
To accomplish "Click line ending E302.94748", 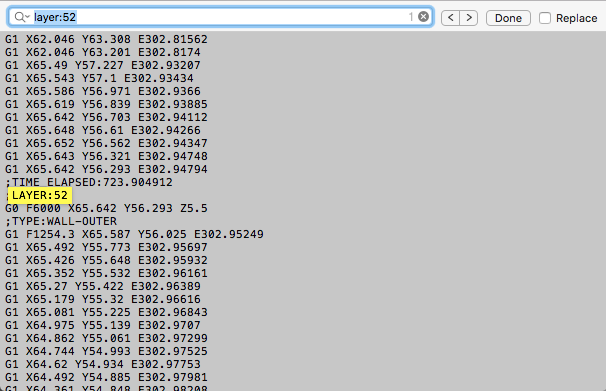I will point(106,156).
